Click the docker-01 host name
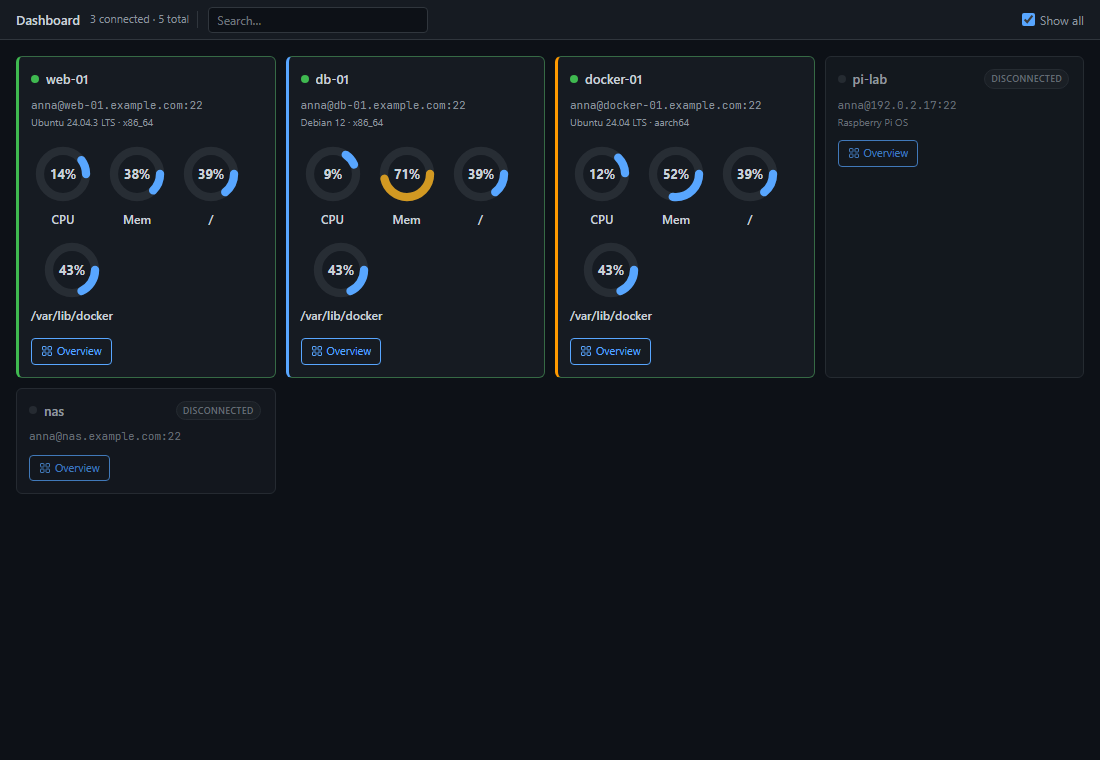 pos(613,79)
